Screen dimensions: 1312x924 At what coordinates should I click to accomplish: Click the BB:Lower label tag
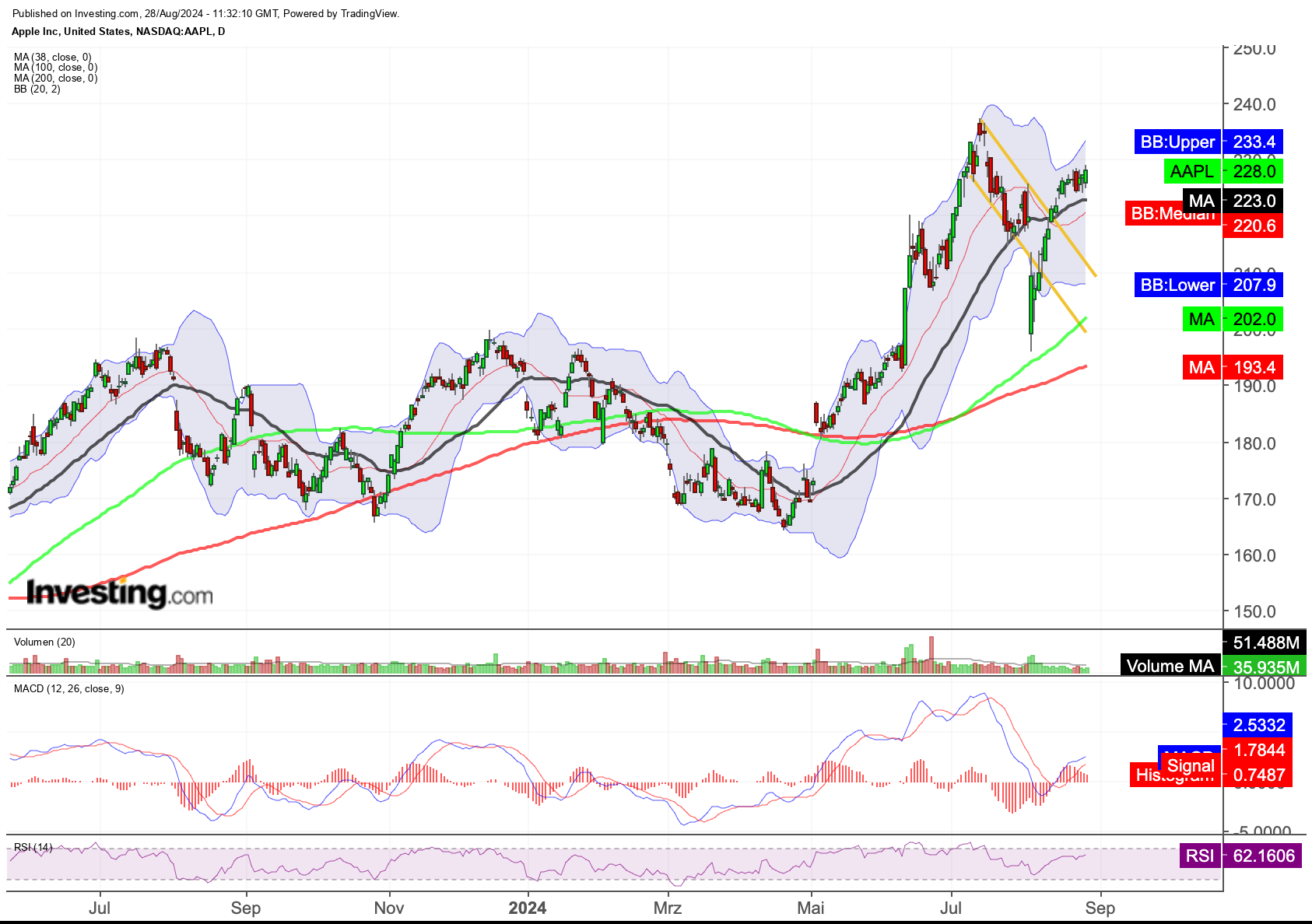1177,285
